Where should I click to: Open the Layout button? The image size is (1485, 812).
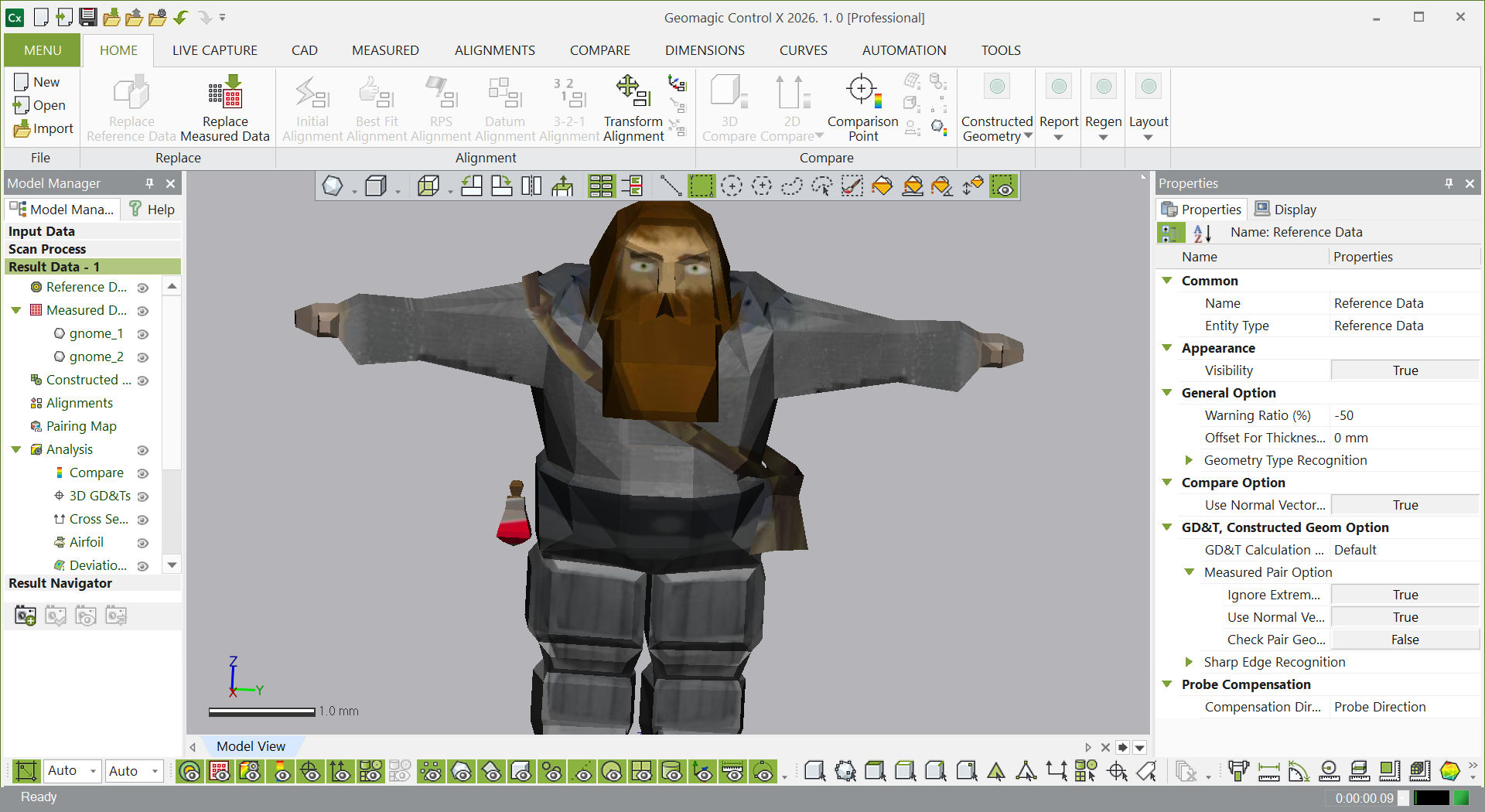pos(1149,107)
